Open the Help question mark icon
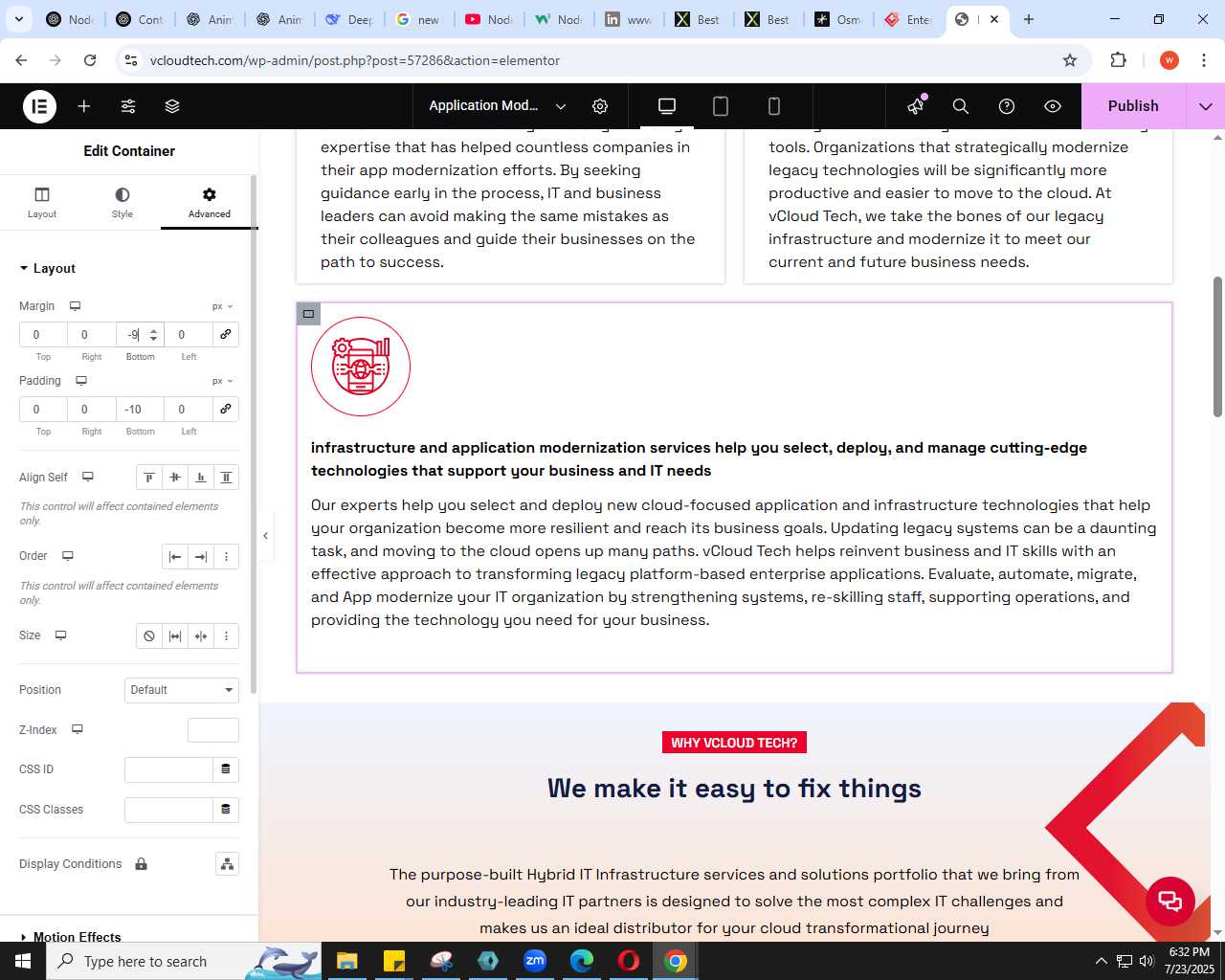The width and height of the screenshot is (1225, 980). (1007, 106)
